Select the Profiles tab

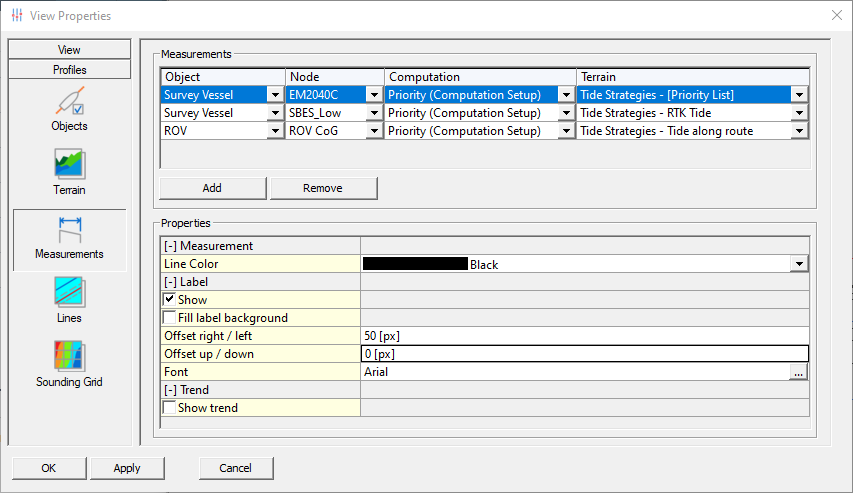tap(69, 70)
